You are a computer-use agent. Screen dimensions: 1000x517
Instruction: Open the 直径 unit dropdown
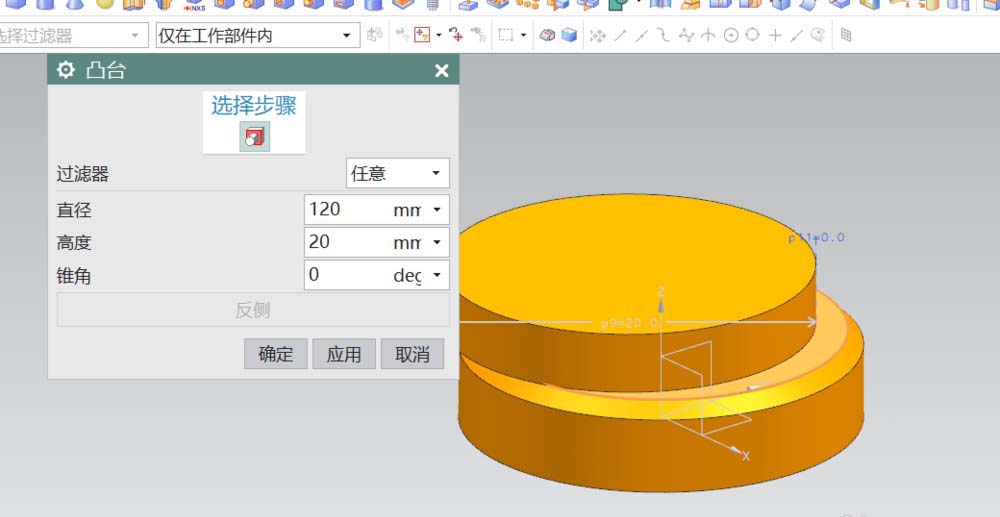coord(436,209)
